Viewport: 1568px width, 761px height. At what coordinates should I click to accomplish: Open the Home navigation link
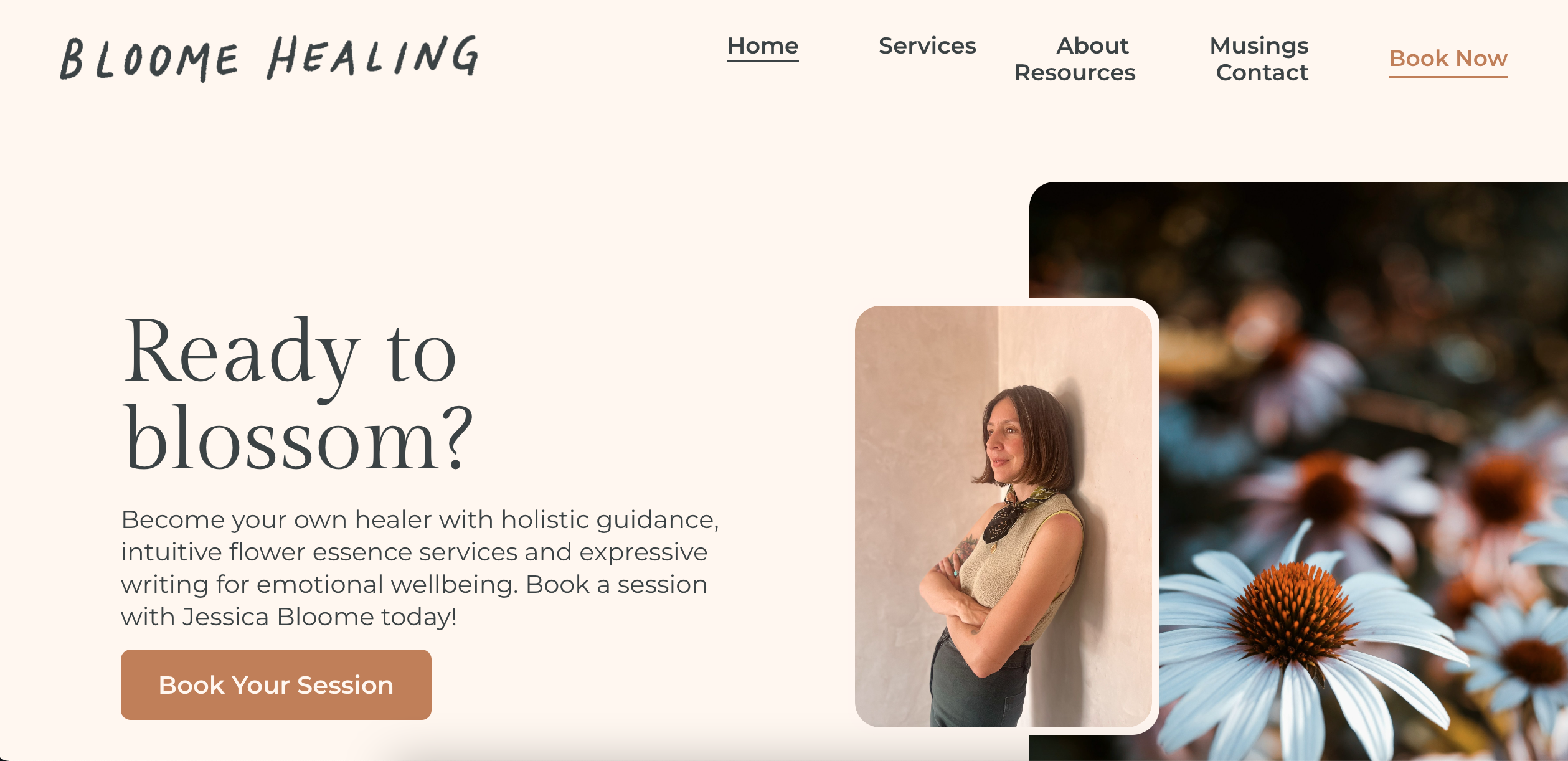coord(763,46)
